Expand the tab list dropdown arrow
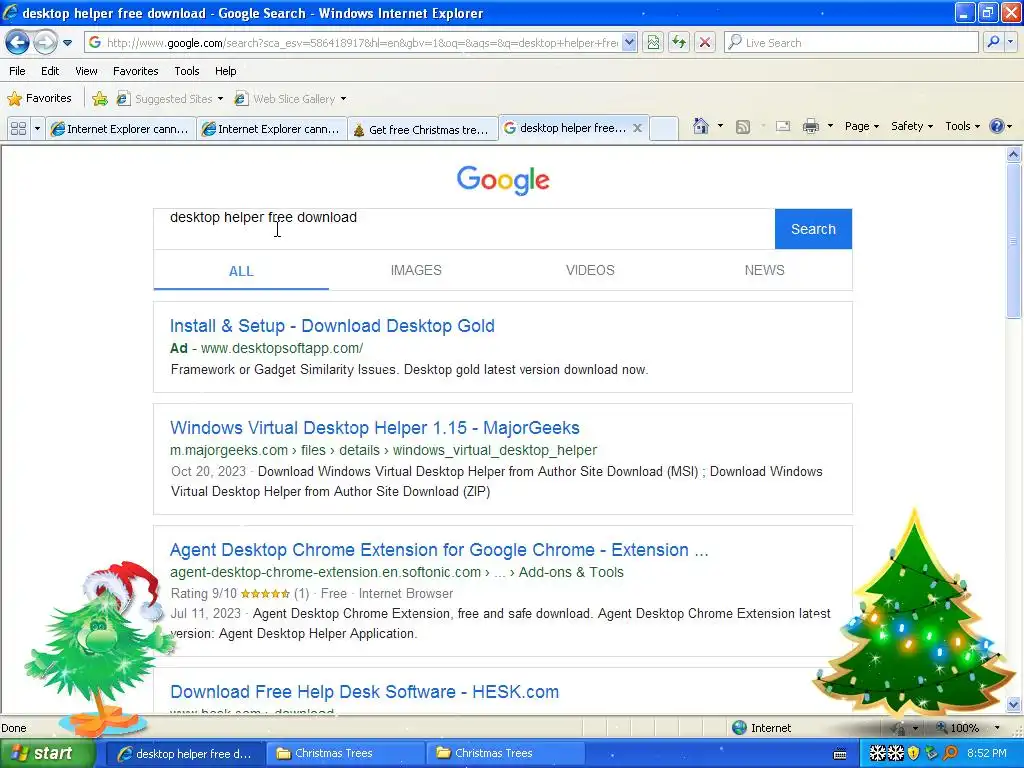 click(x=37, y=129)
